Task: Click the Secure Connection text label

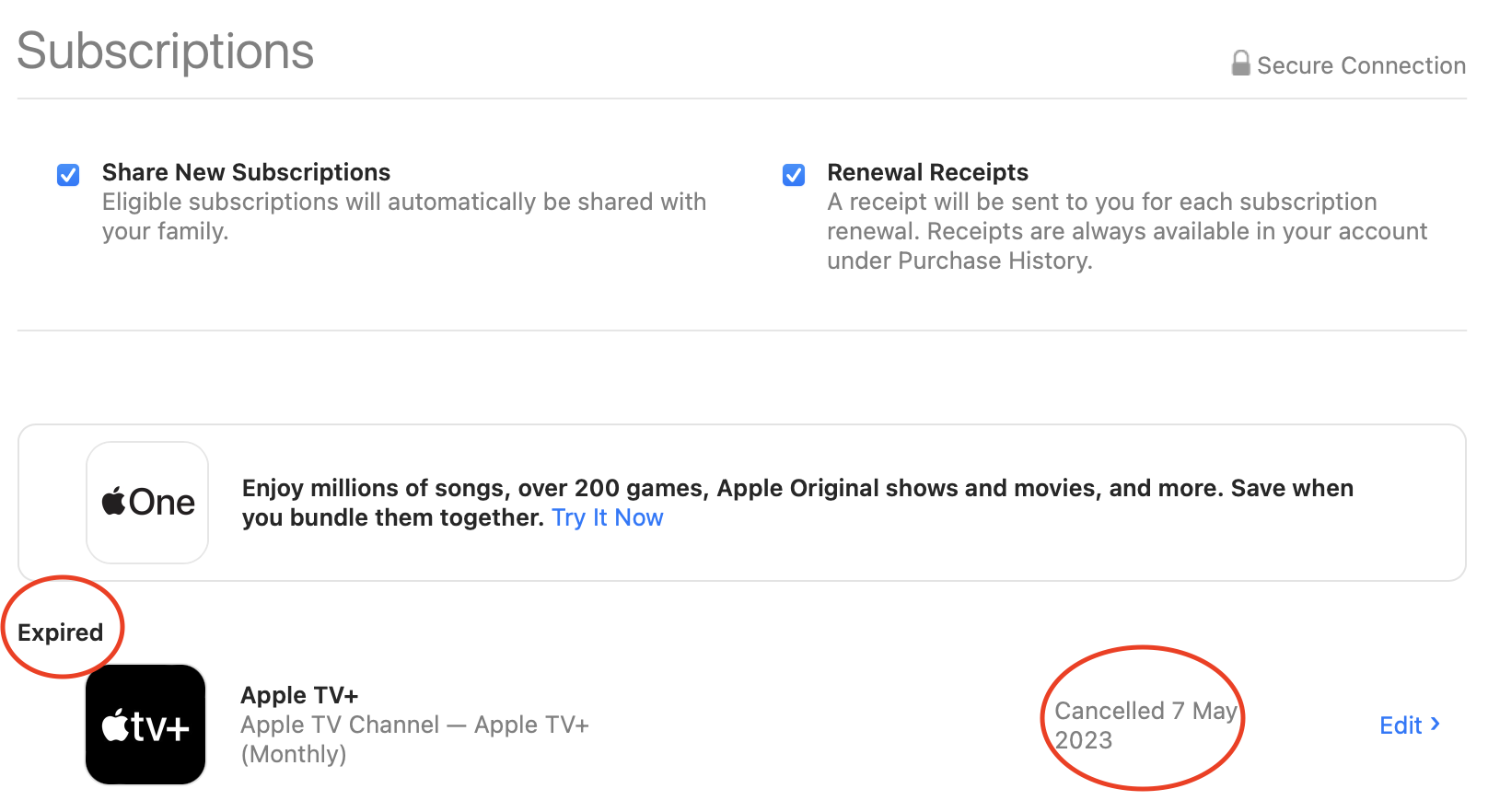Action: click(1361, 65)
